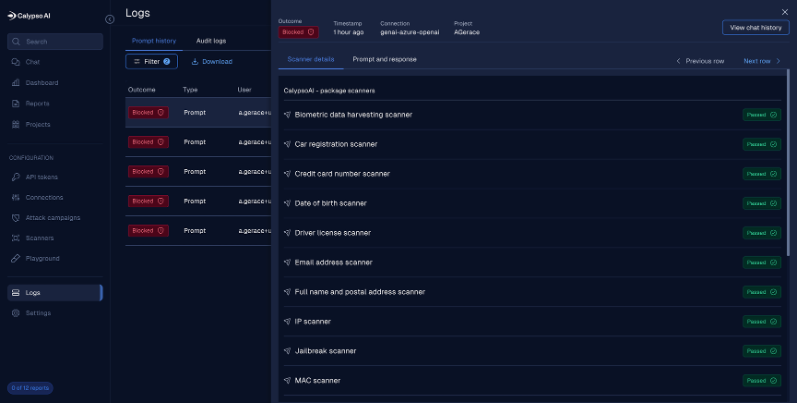Click the scanner details panel scrollbar
This screenshot has width=798, height=404.
(788, 163)
